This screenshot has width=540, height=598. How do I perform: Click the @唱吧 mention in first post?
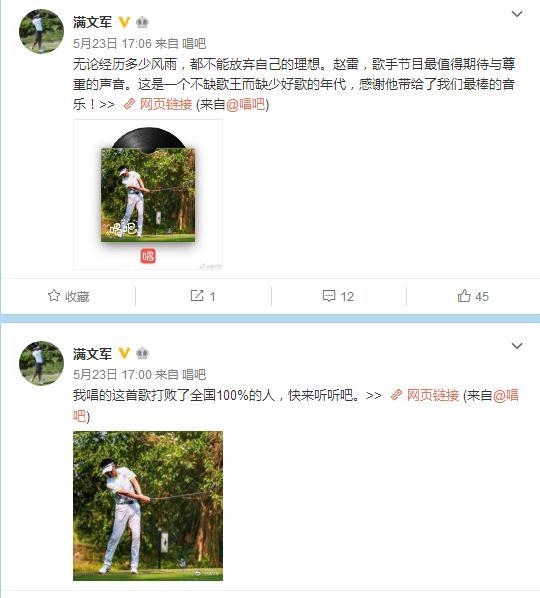click(x=245, y=104)
